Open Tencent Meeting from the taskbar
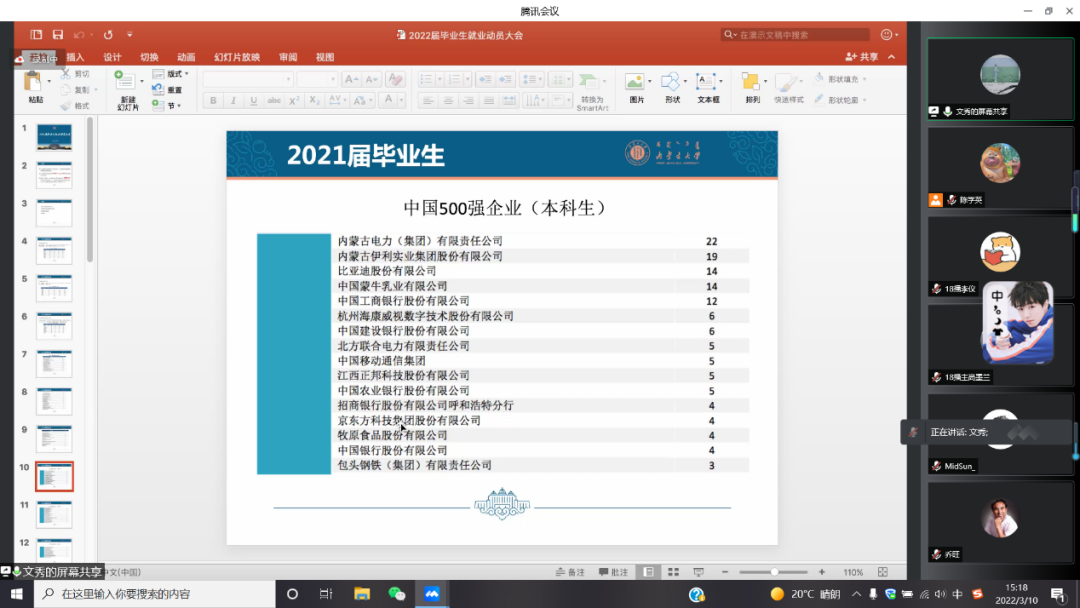The height and width of the screenshot is (608, 1080). tap(432, 594)
